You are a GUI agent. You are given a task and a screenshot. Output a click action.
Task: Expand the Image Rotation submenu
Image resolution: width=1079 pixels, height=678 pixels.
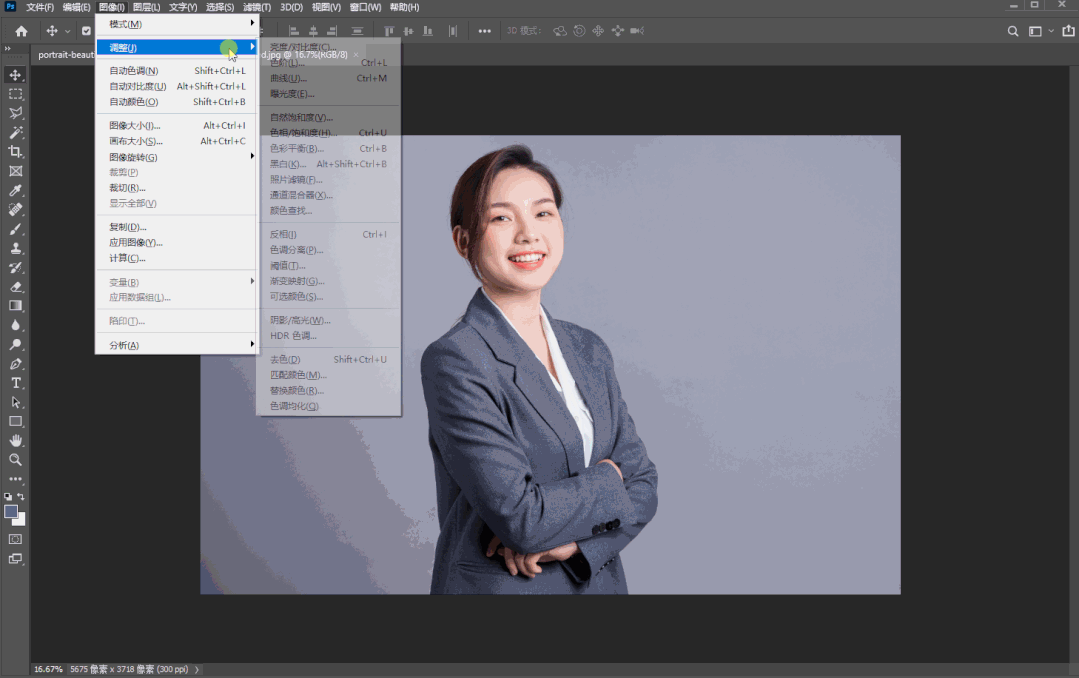(176, 157)
